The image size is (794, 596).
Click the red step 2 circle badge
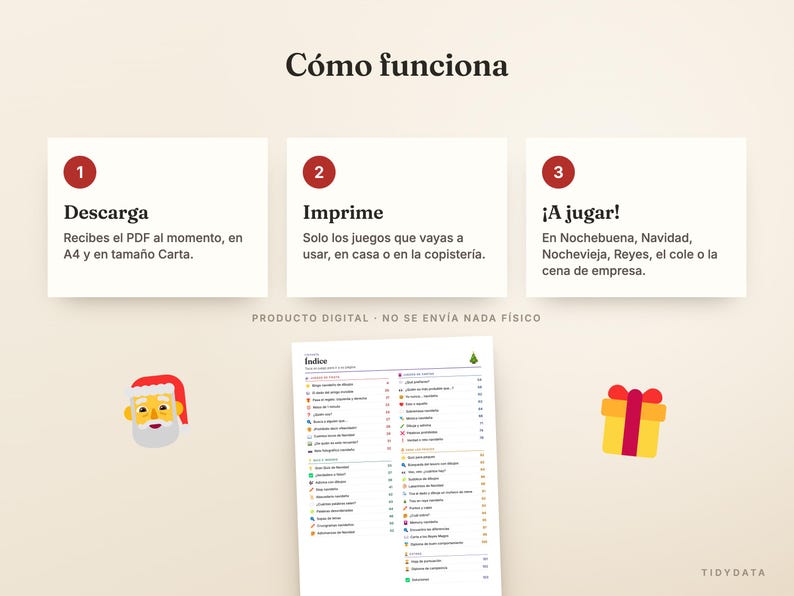click(319, 172)
